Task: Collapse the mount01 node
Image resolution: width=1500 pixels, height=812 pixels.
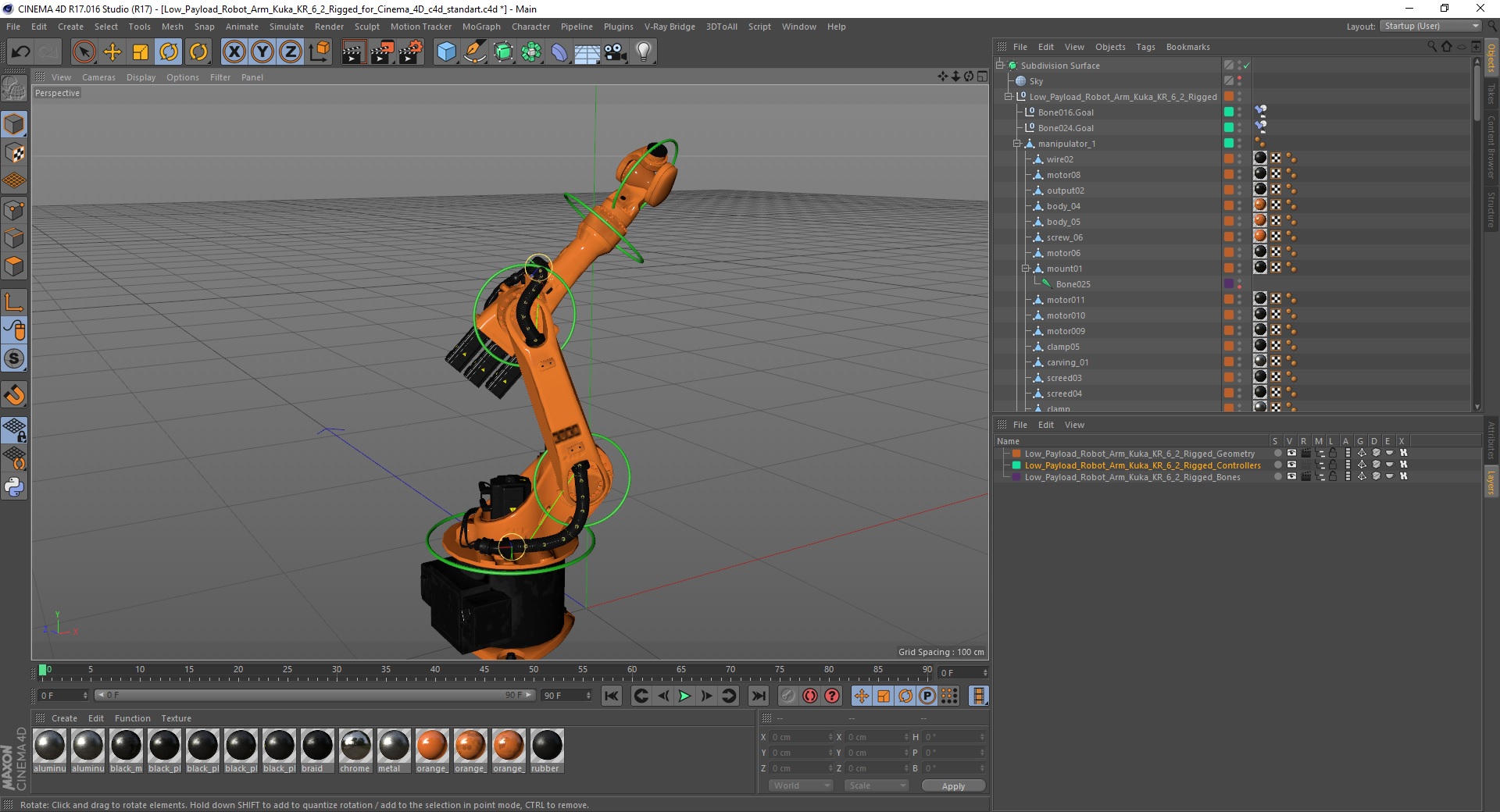Action: (x=1026, y=269)
